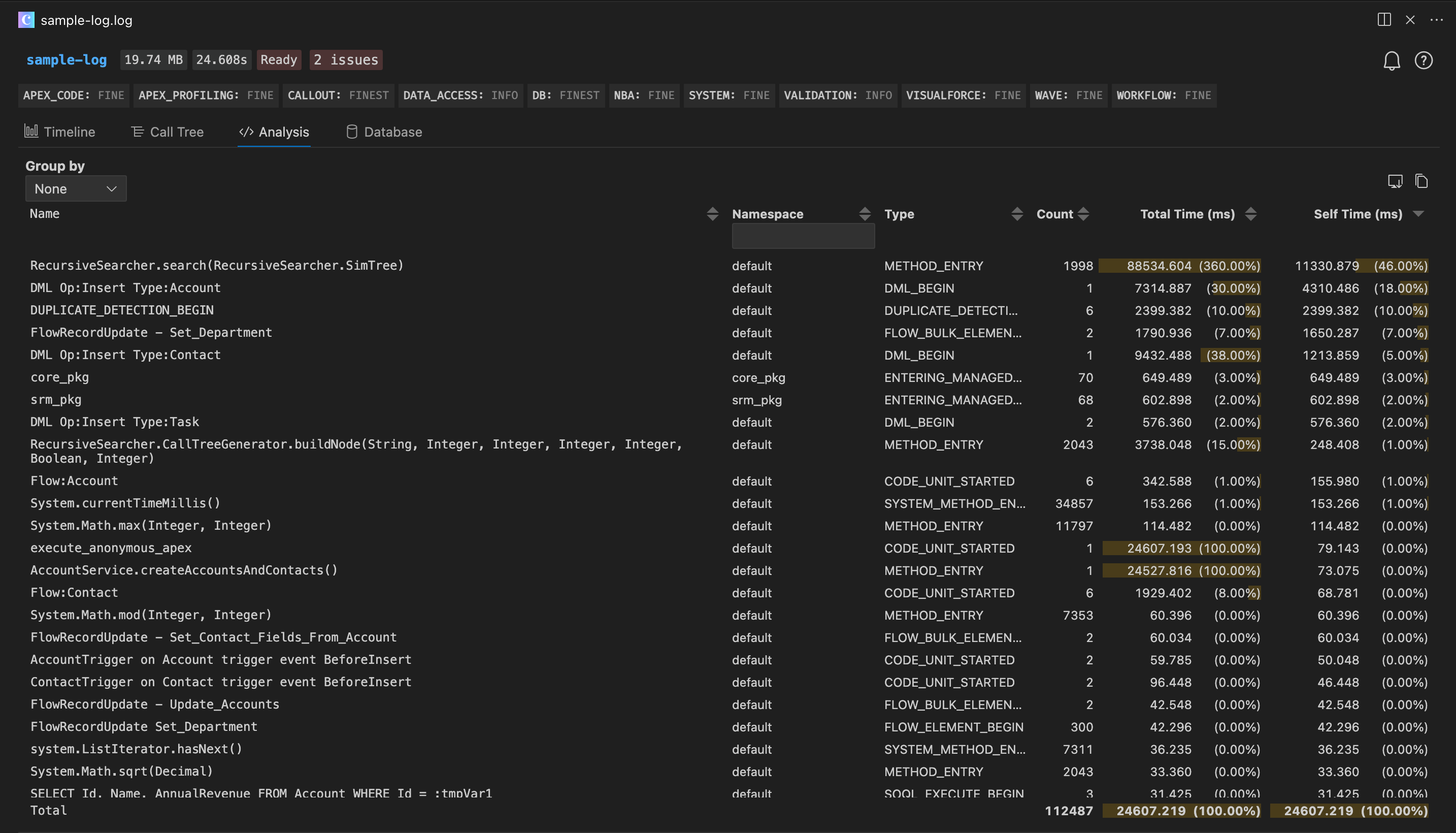Click the copy to clipboard icon
The height and width of the screenshot is (833, 1456).
coord(1421,181)
